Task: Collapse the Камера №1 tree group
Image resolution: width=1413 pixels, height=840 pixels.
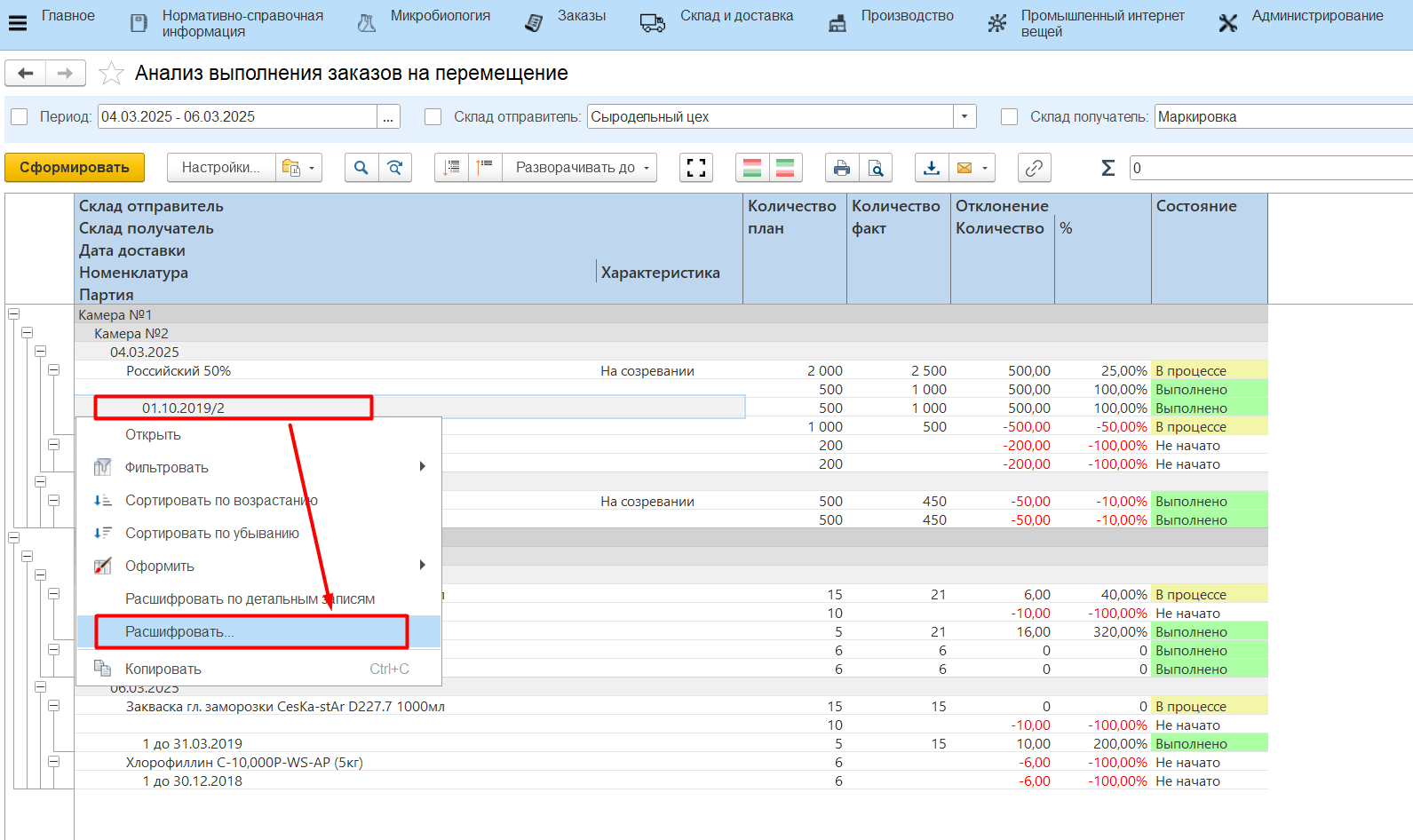Action: (13, 314)
